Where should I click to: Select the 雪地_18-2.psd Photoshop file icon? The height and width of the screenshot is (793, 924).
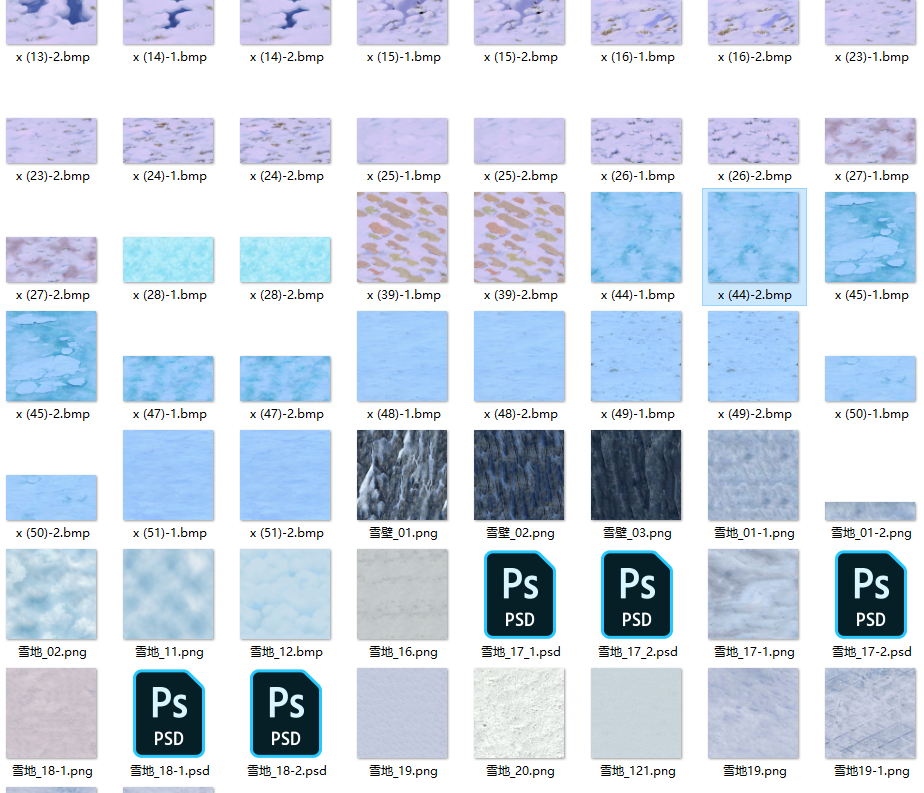tap(286, 713)
